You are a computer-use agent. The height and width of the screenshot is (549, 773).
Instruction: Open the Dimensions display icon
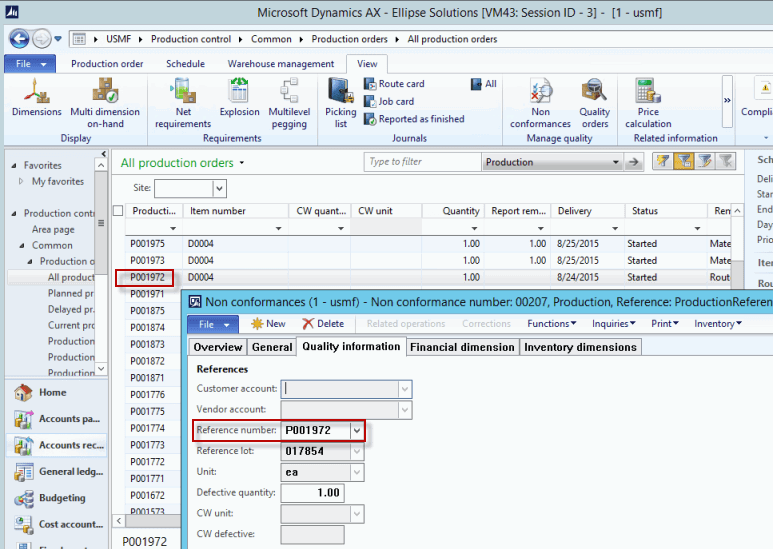point(36,98)
